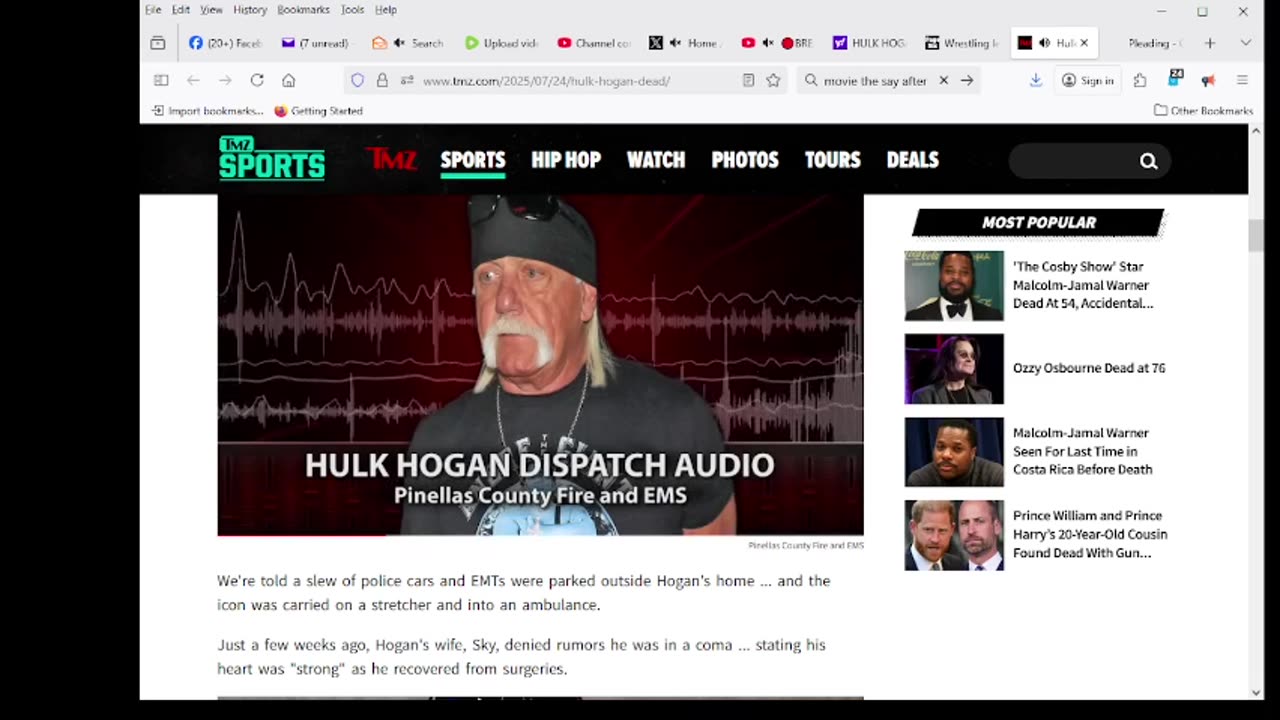This screenshot has height=720, width=1280.
Task: Open Firefox View button
Action: pyautogui.click(x=158, y=43)
